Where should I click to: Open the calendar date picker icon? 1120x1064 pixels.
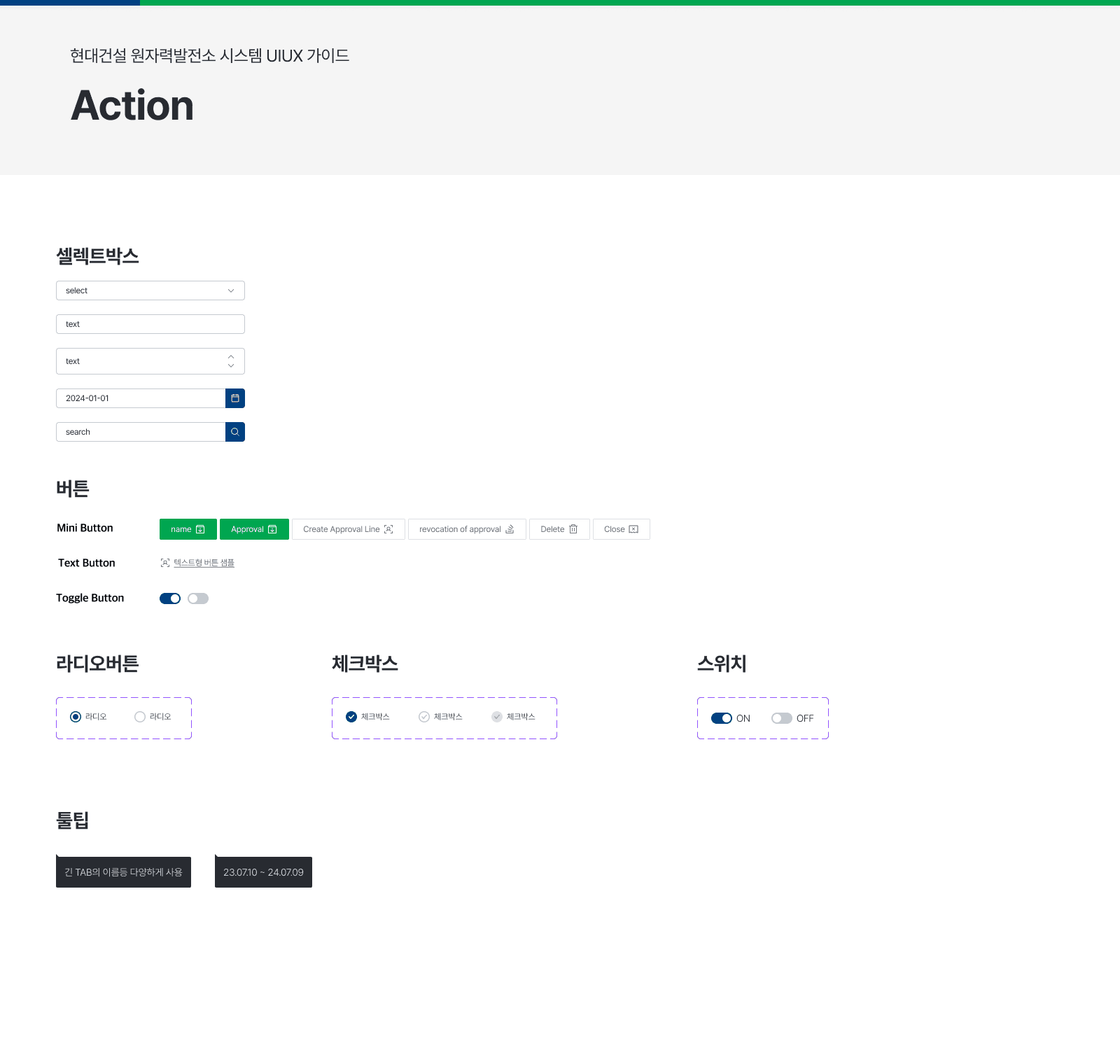tap(235, 398)
